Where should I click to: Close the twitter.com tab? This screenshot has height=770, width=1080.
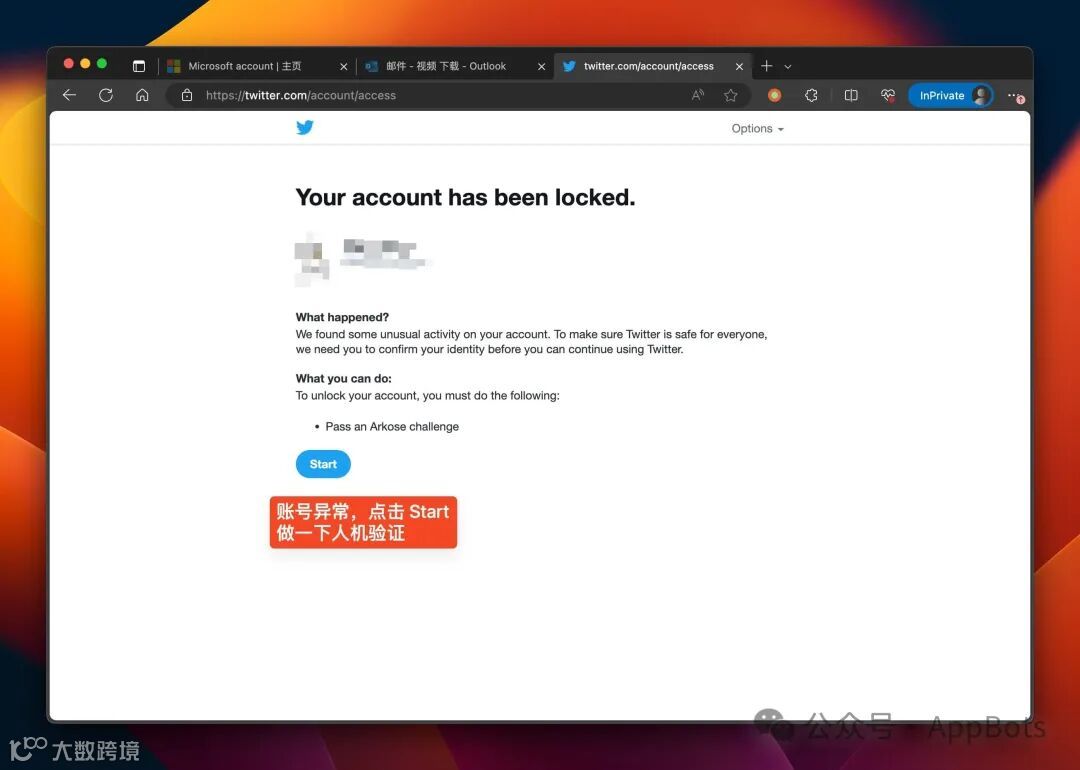pos(739,66)
